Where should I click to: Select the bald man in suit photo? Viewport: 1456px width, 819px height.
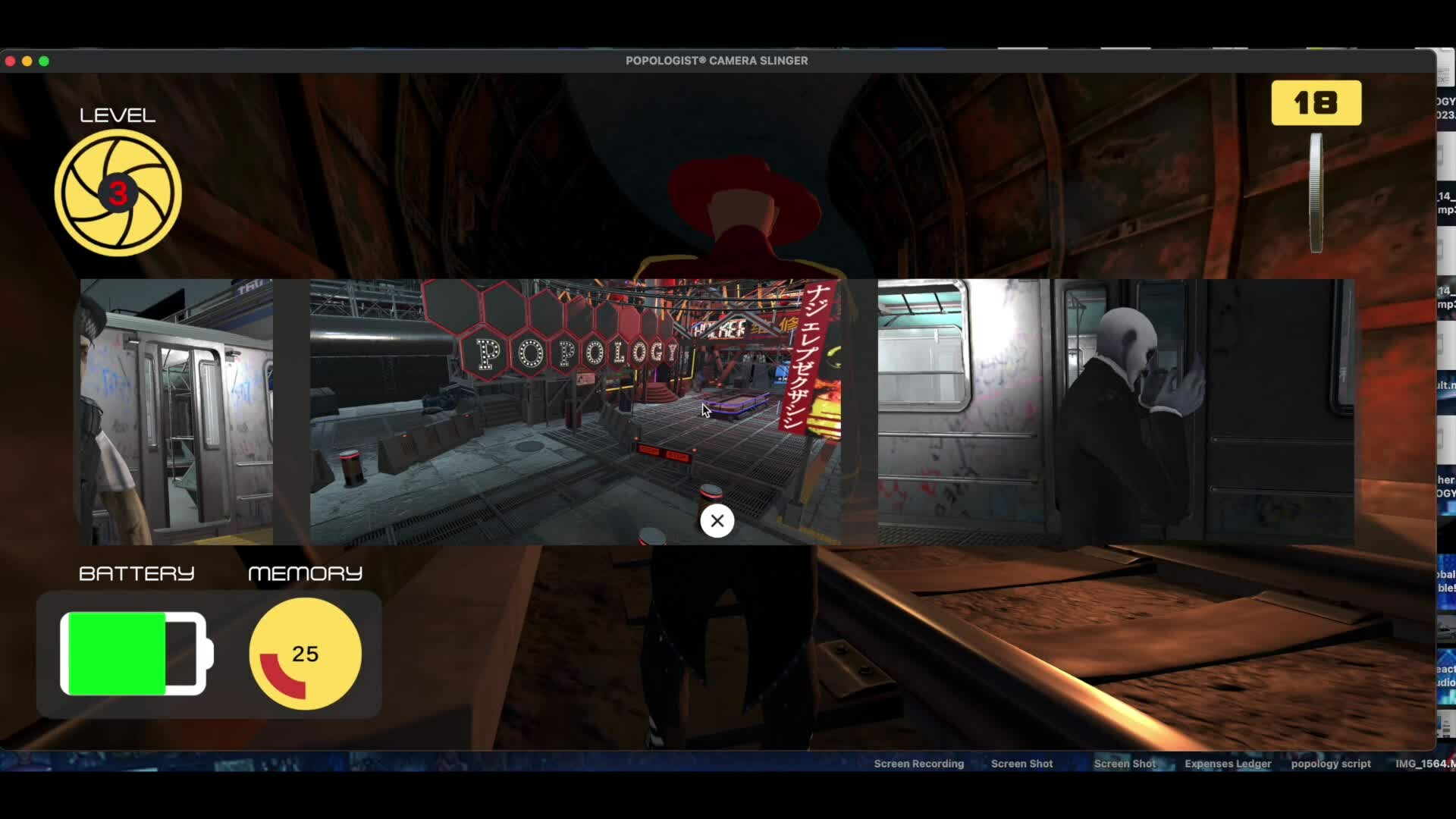tap(1115, 412)
